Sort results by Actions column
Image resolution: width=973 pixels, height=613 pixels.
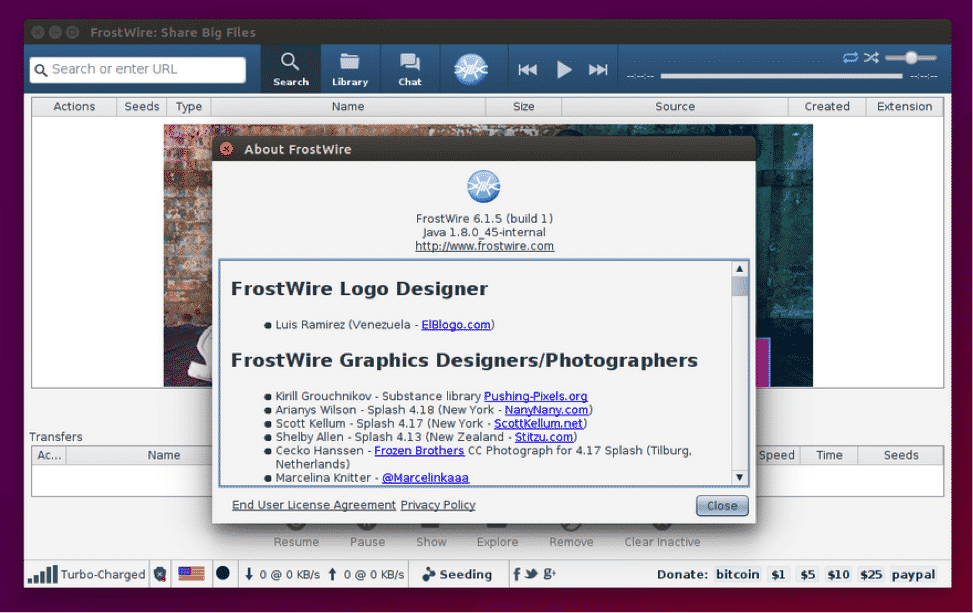(74, 107)
